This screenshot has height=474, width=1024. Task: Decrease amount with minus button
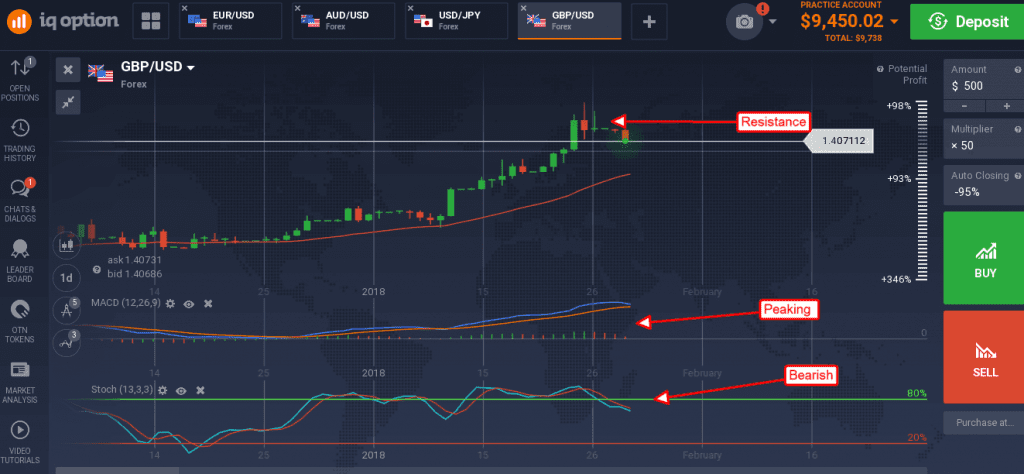[964, 106]
